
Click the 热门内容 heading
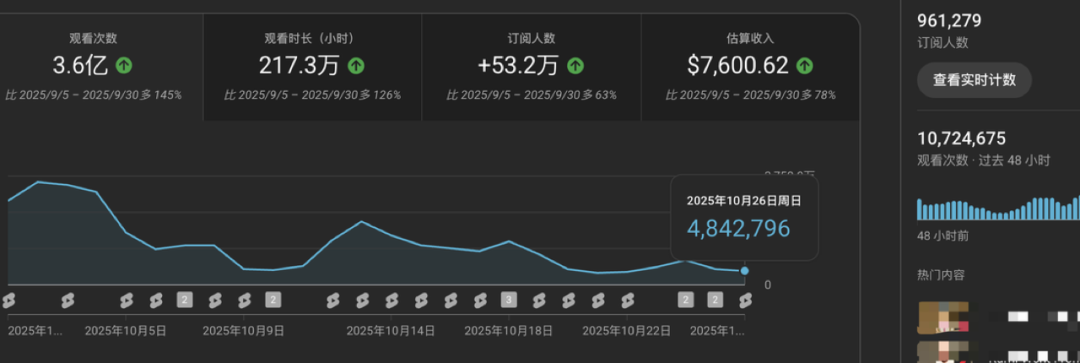click(x=941, y=275)
